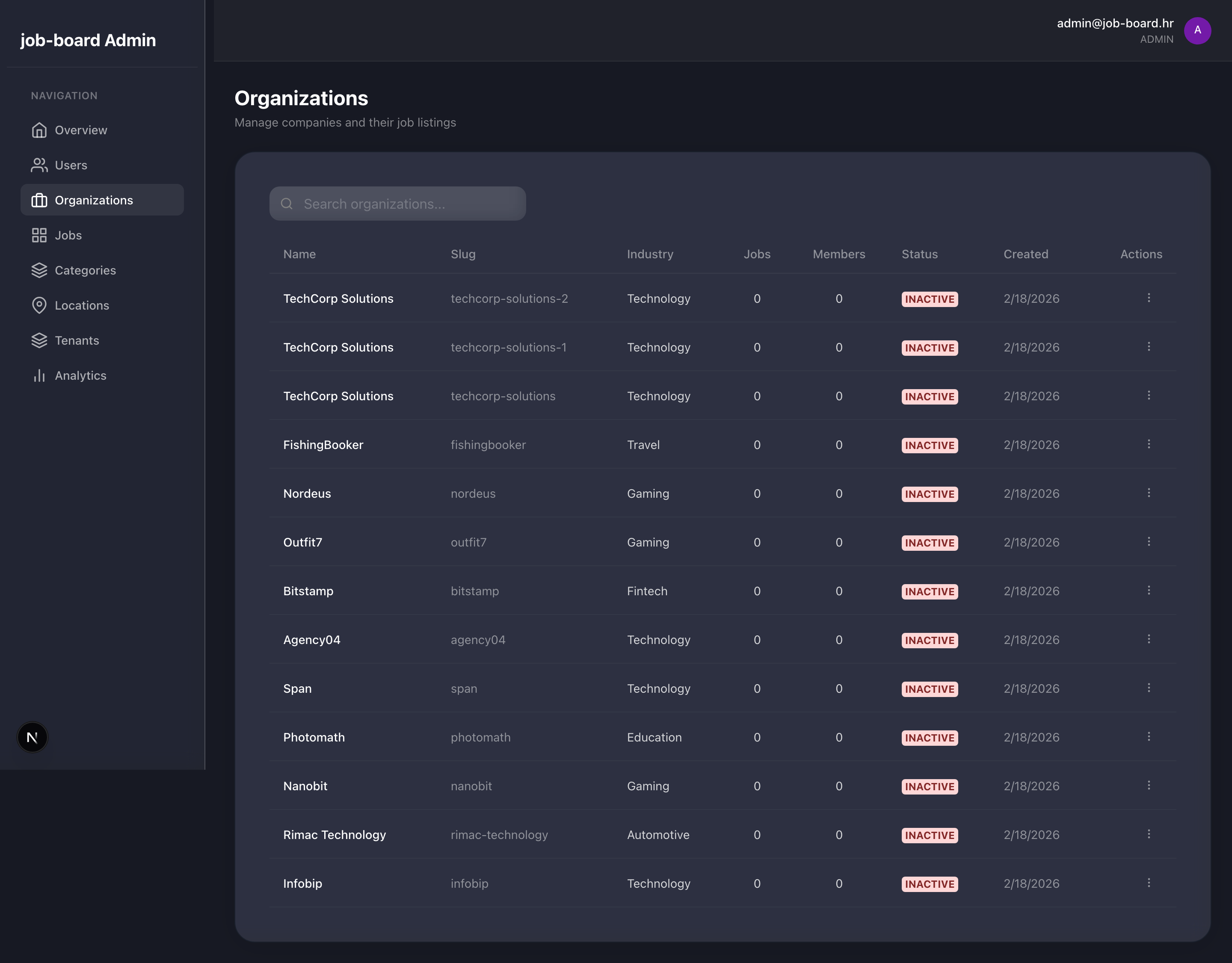
Task: Click the search magnifier icon
Action: tap(287, 204)
